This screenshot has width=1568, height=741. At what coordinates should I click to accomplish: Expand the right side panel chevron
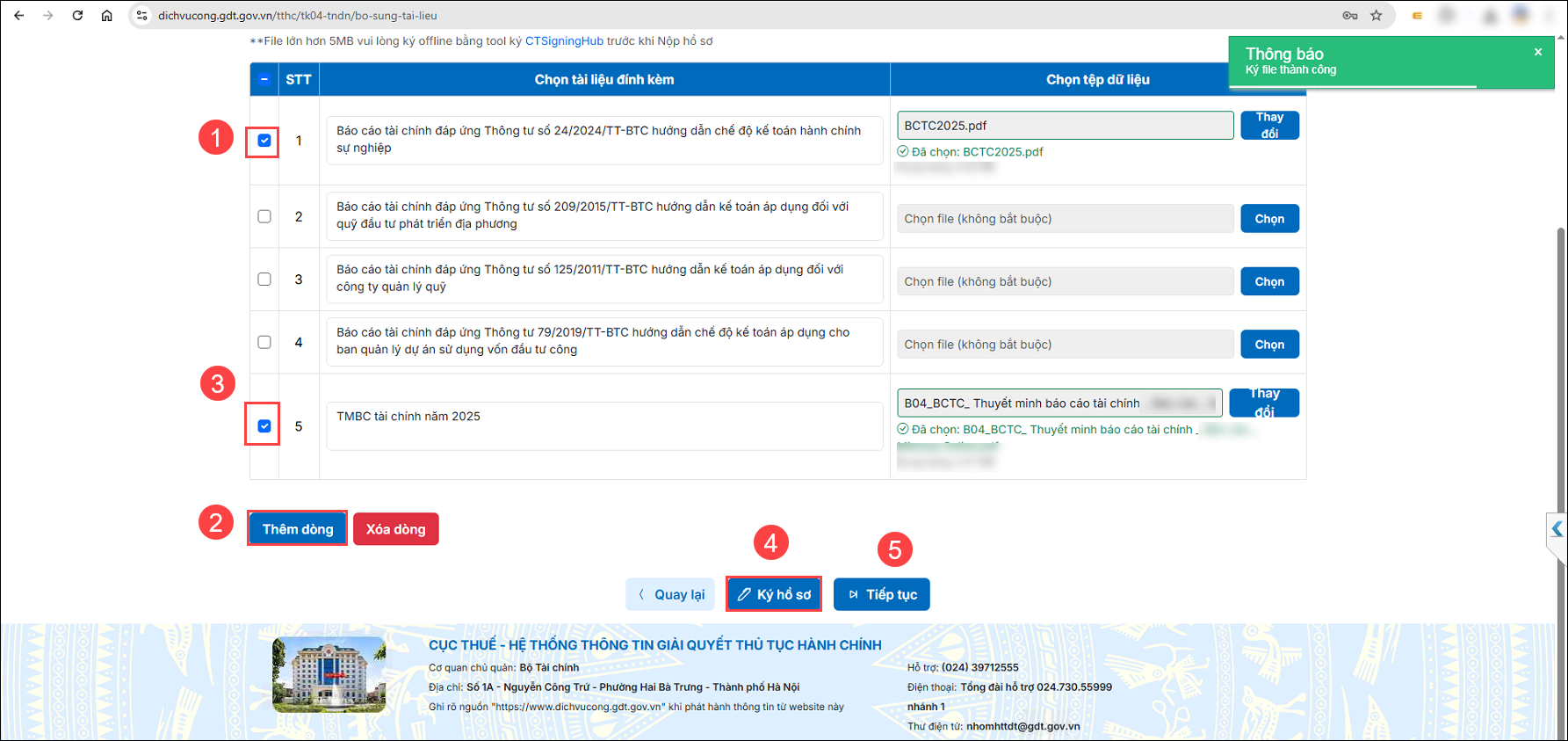1557,529
